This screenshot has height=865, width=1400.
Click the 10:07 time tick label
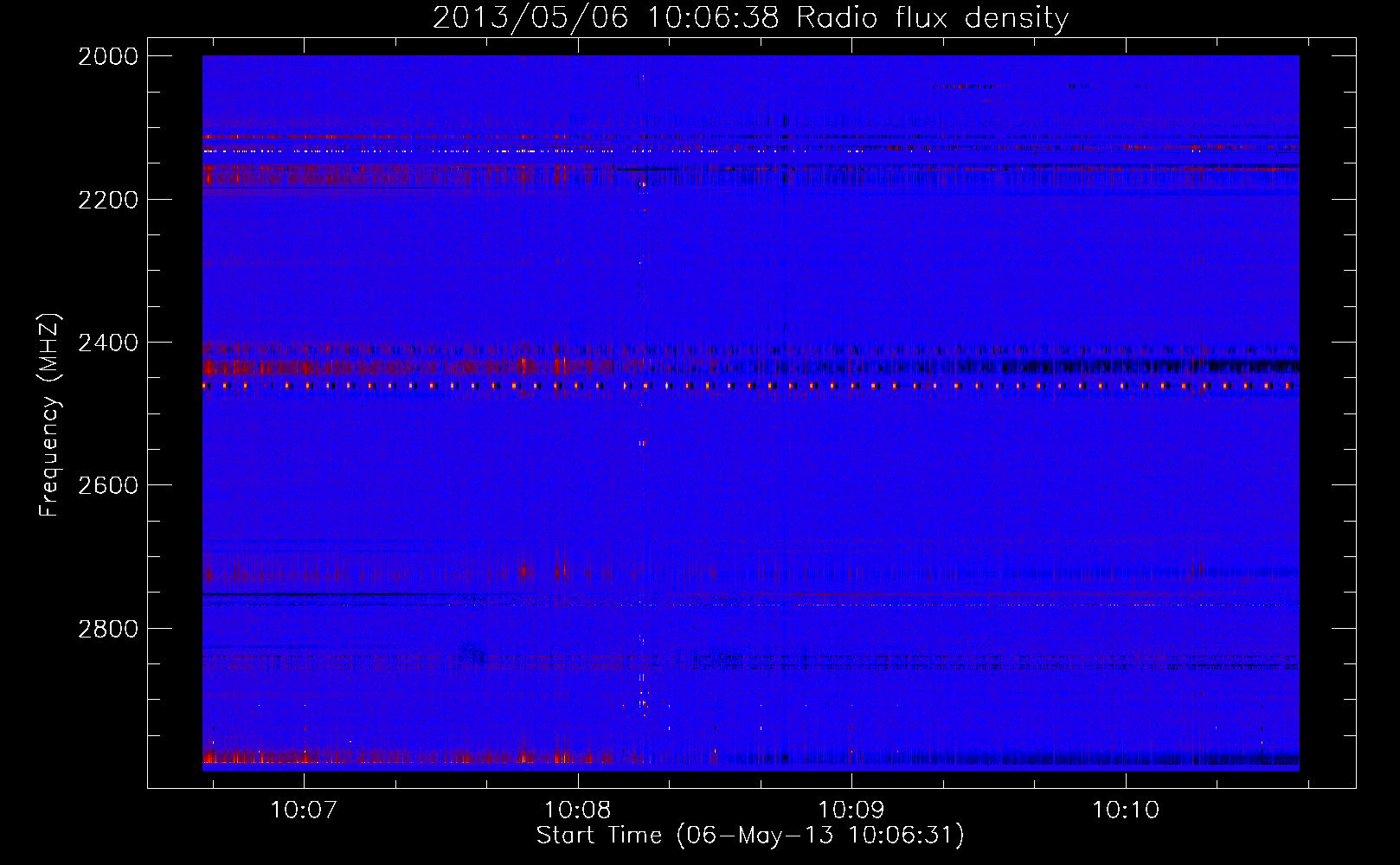pyautogui.click(x=303, y=810)
